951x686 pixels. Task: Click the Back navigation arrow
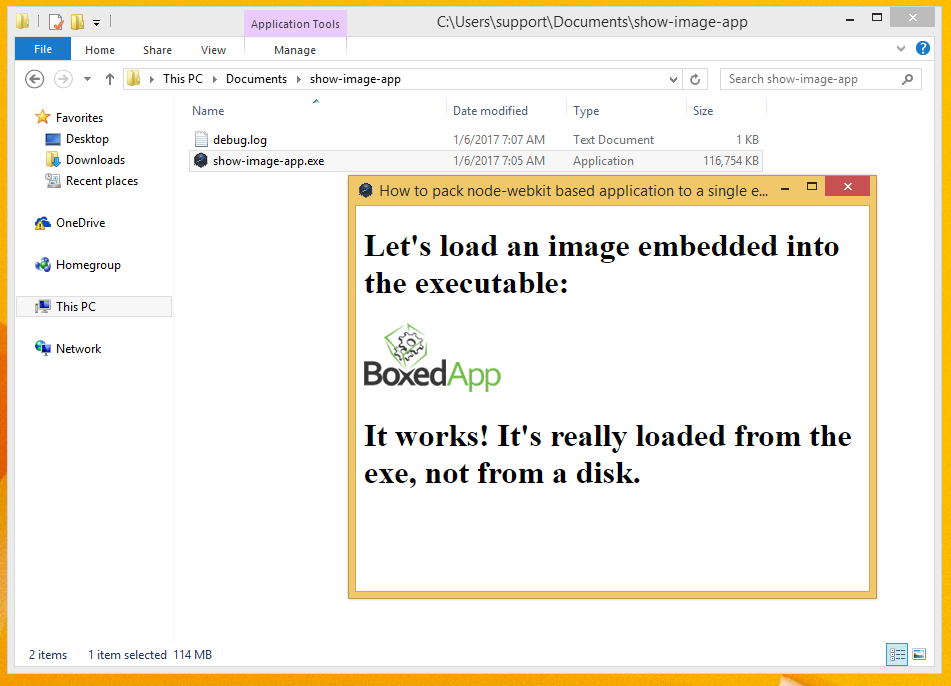34,79
